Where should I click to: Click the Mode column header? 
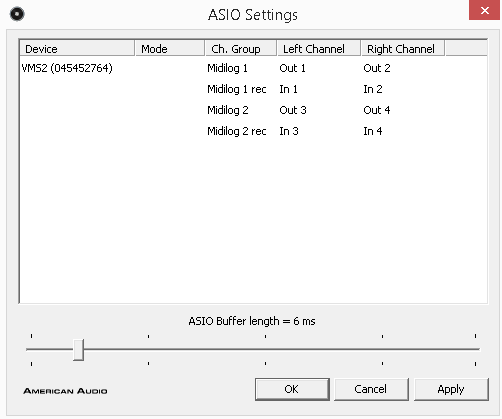[x=170, y=49]
